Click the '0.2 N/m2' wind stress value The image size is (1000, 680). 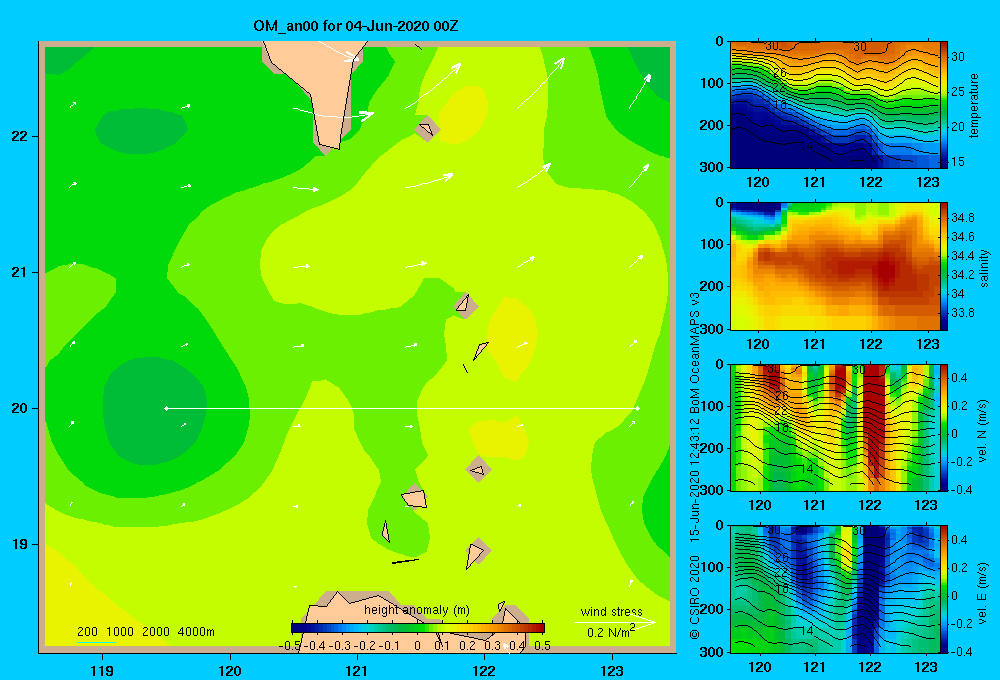click(x=611, y=632)
